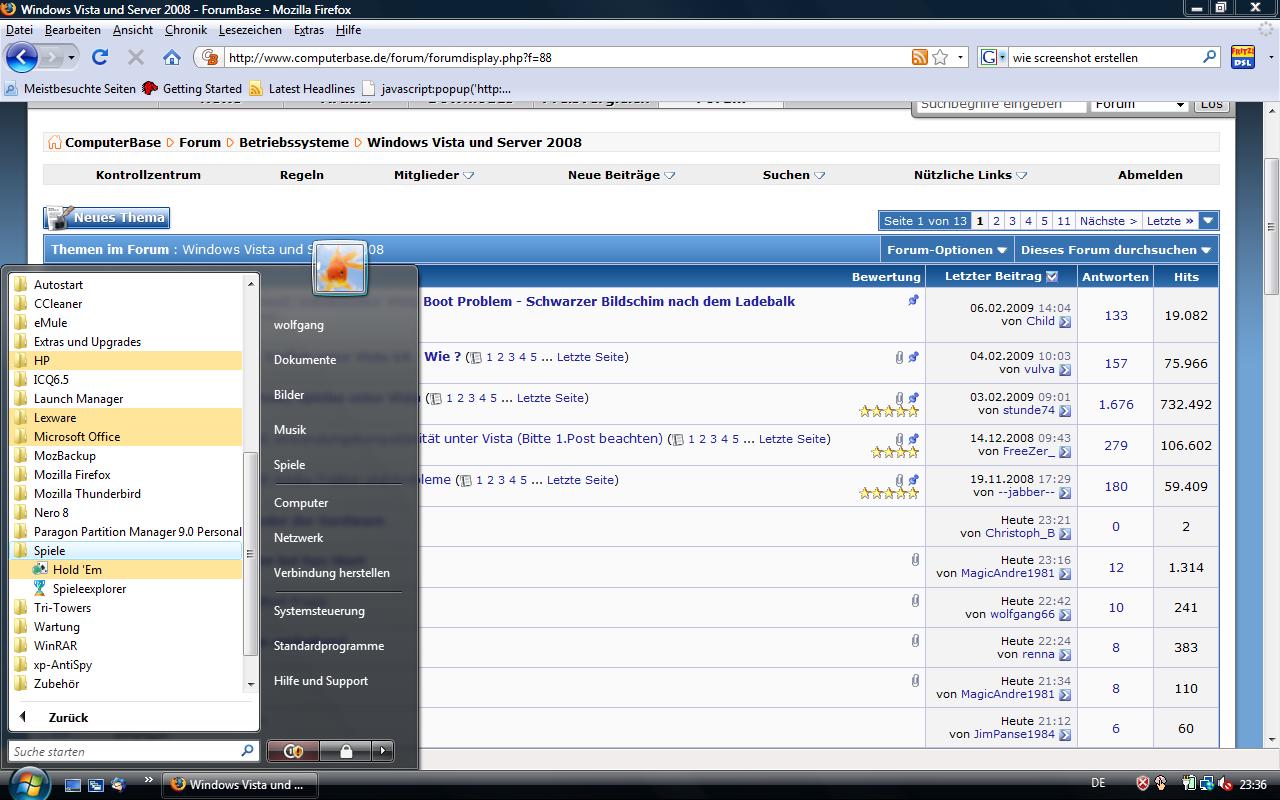Go to page 2 of the forum
Screen dimensions: 1280x800
[x=996, y=221]
